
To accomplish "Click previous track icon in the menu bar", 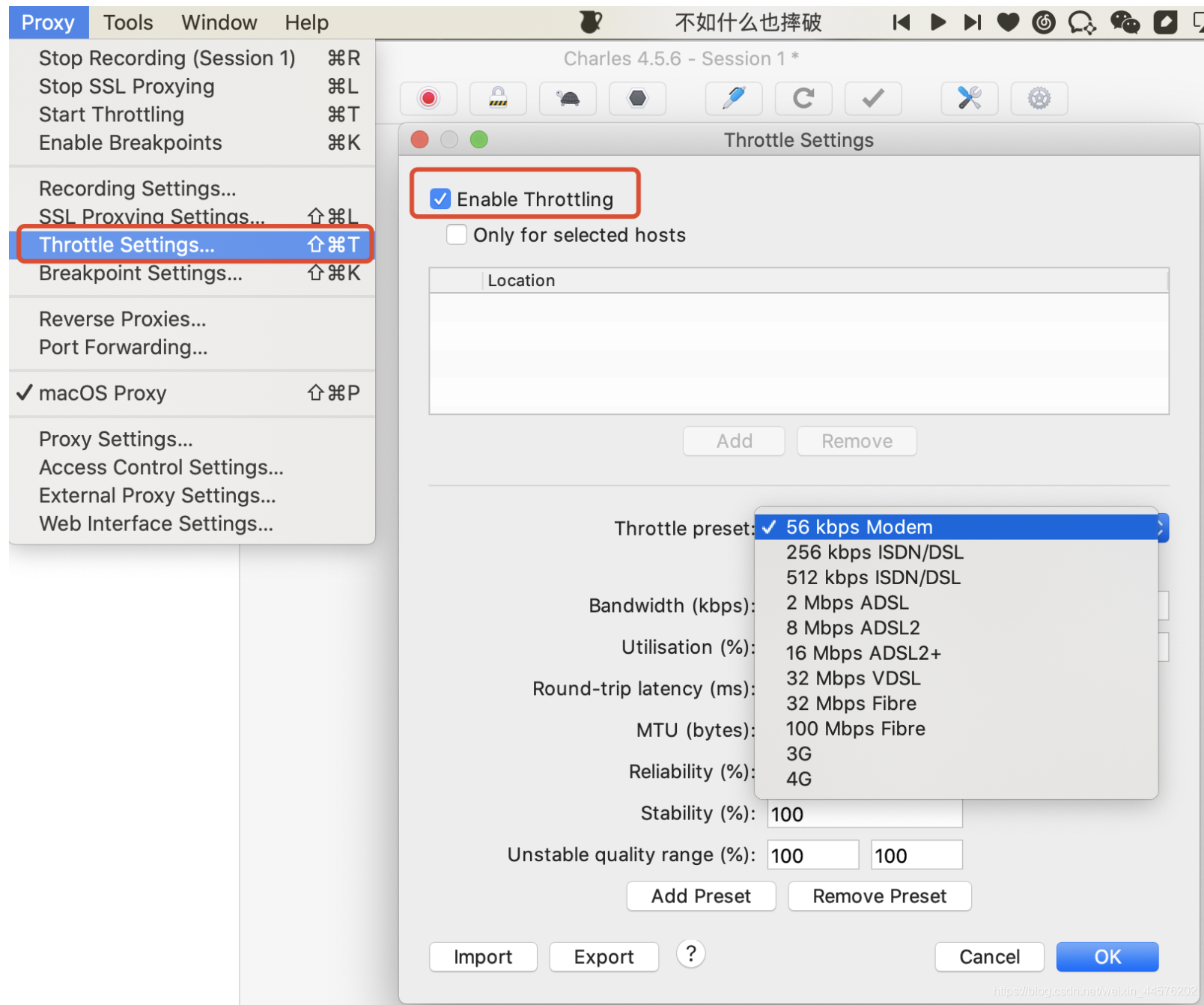I will 902,22.
